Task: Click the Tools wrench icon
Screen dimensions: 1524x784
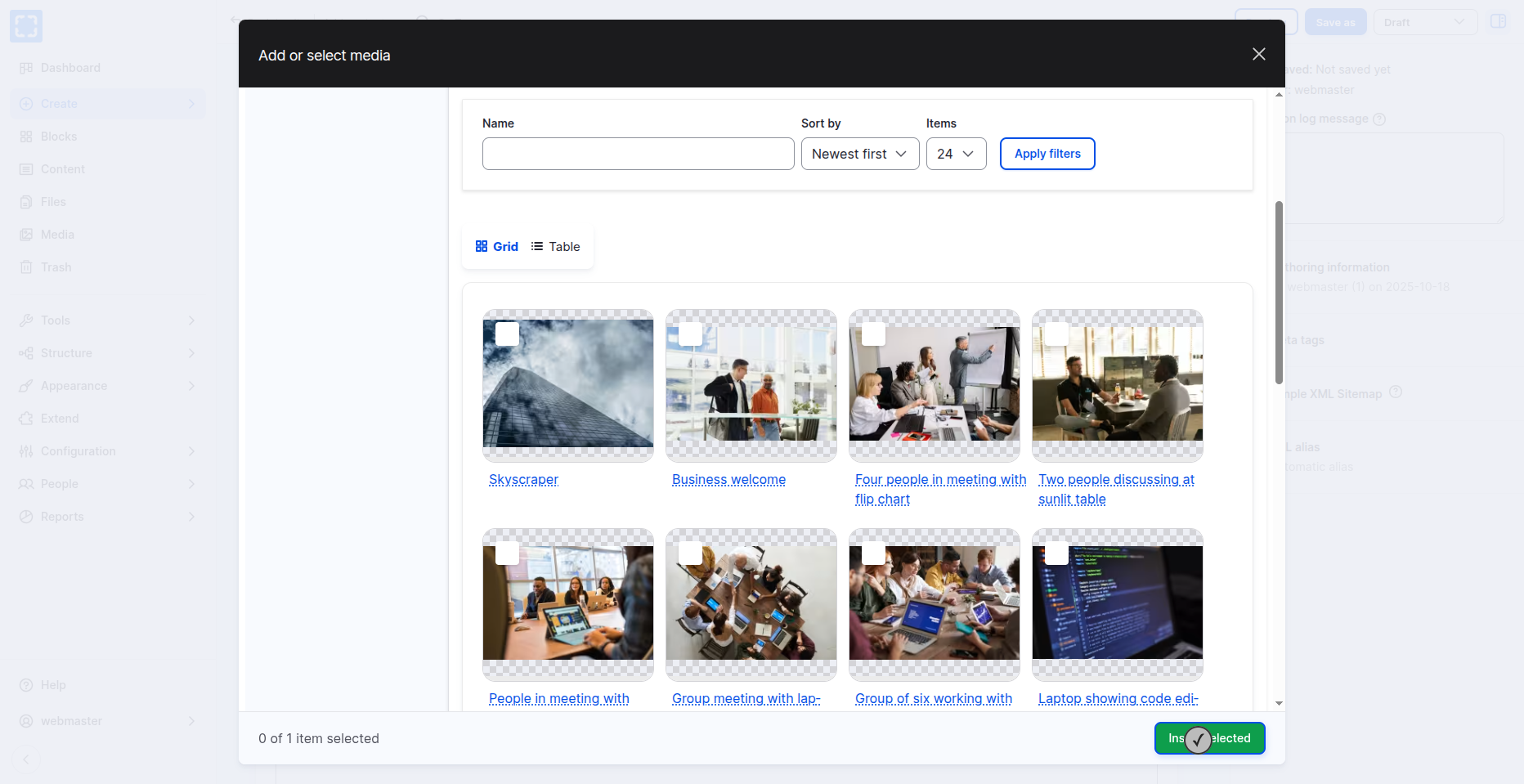Action: point(26,320)
